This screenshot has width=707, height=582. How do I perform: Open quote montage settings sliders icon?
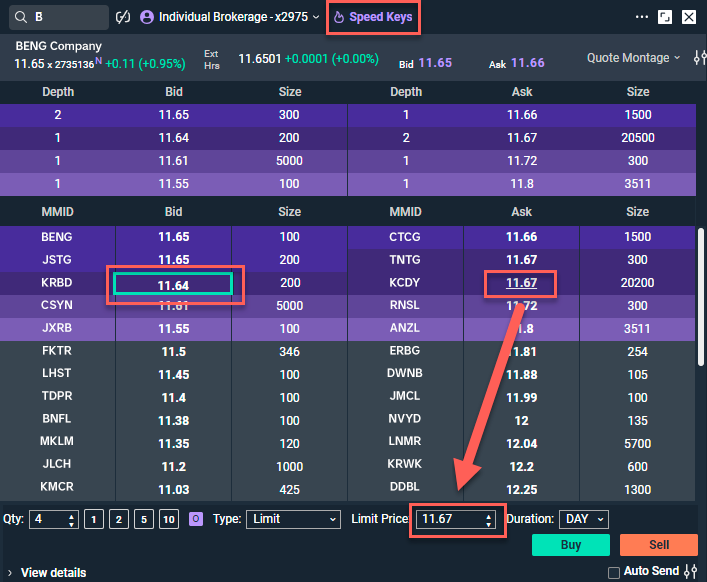coord(699,58)
